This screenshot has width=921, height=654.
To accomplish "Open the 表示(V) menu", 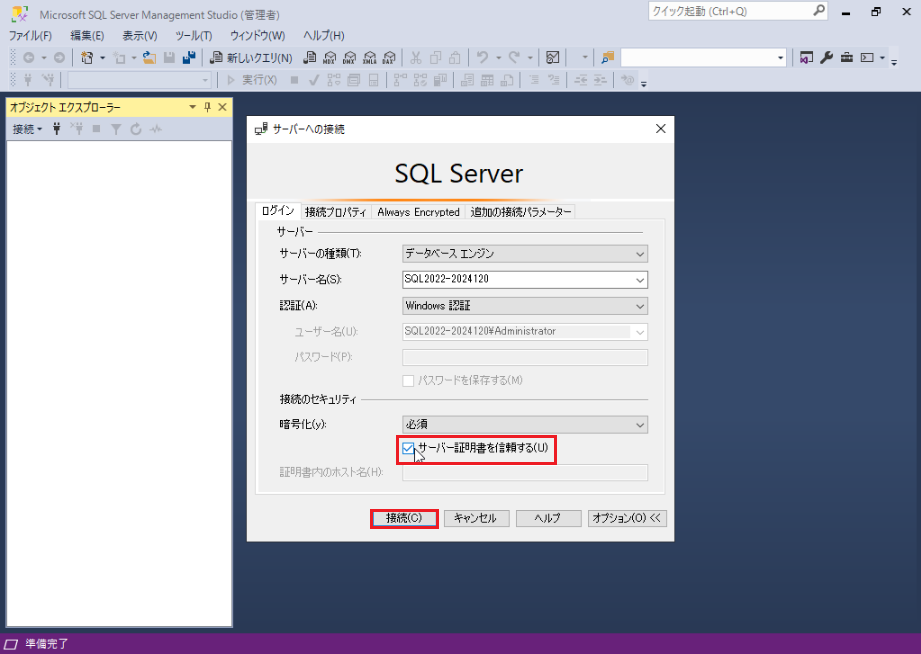I will tap(140, 36).
